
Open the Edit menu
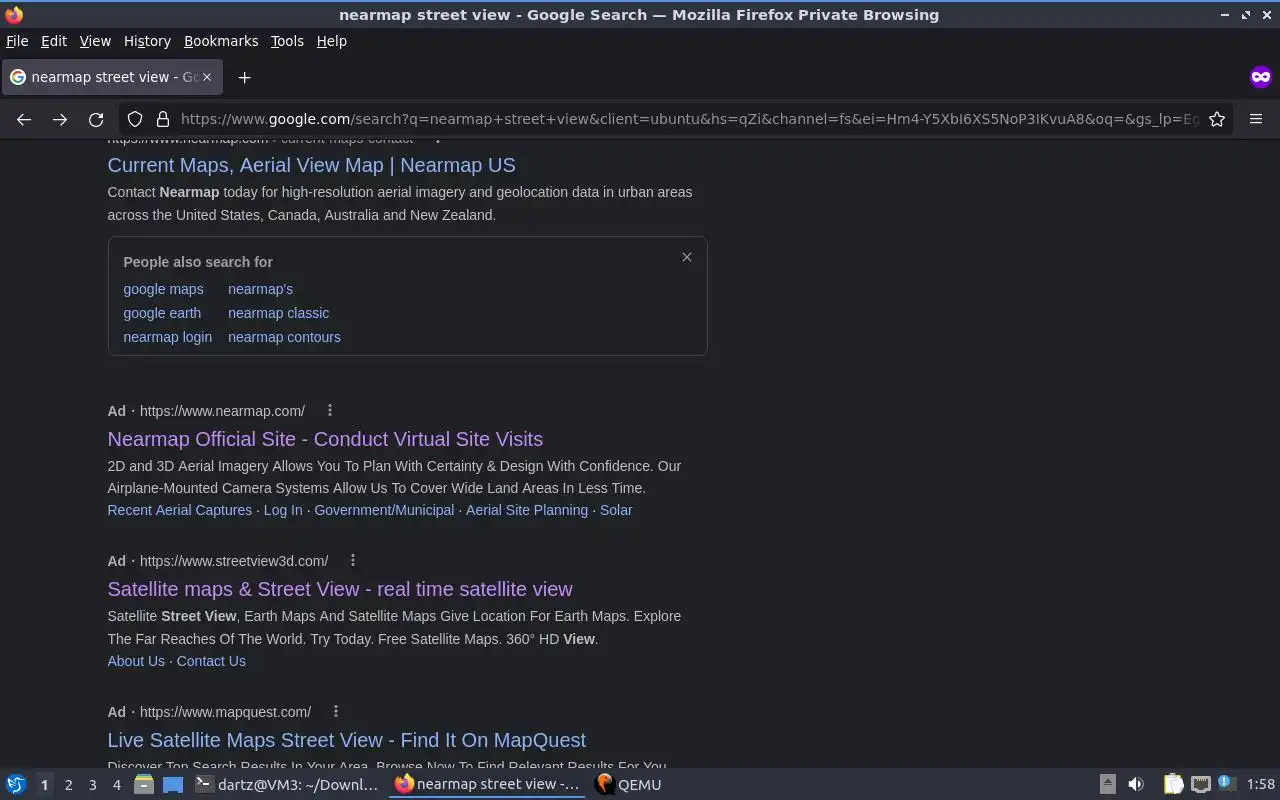click(54, 41)
